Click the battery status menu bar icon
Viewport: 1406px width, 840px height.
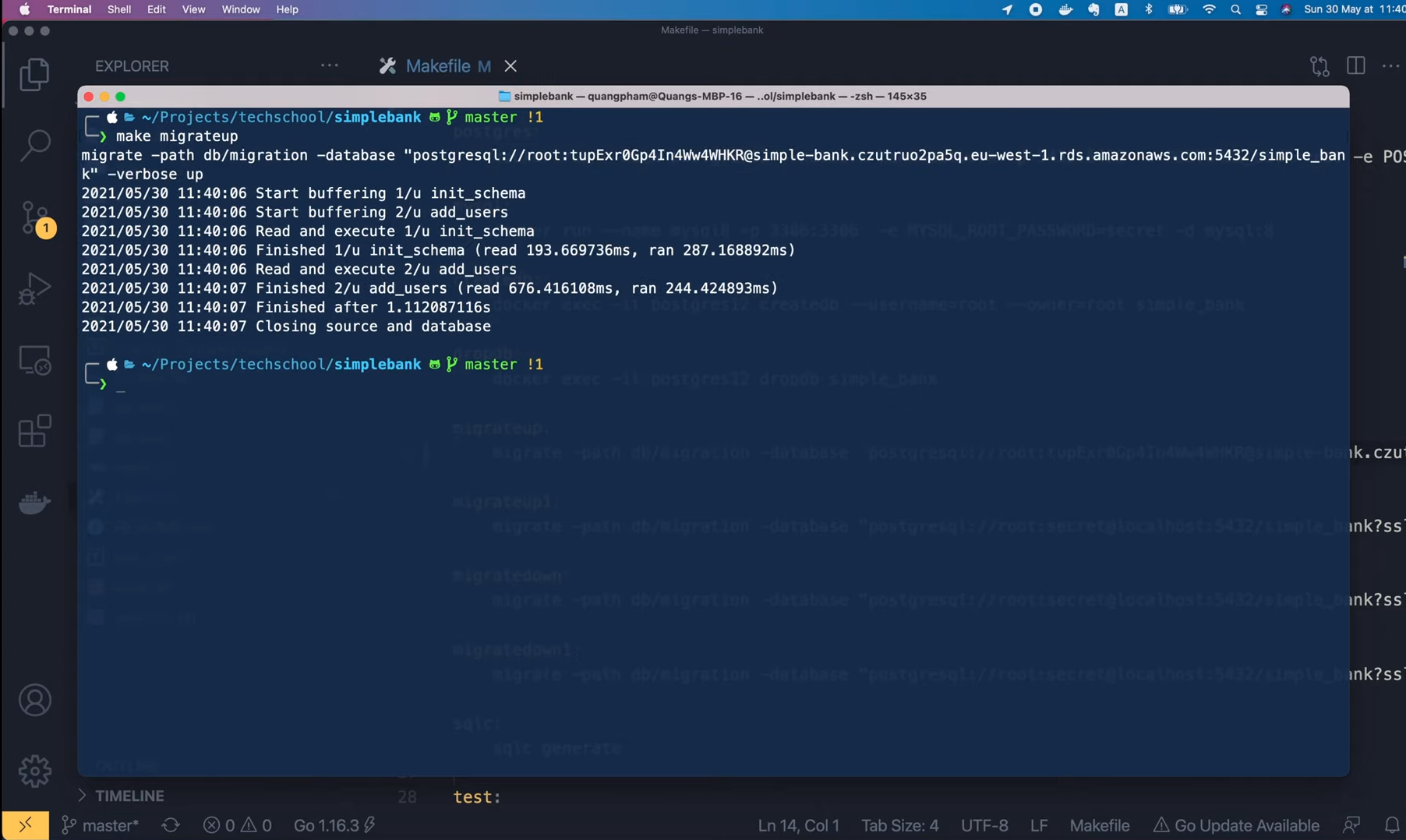click(1177, 9)
